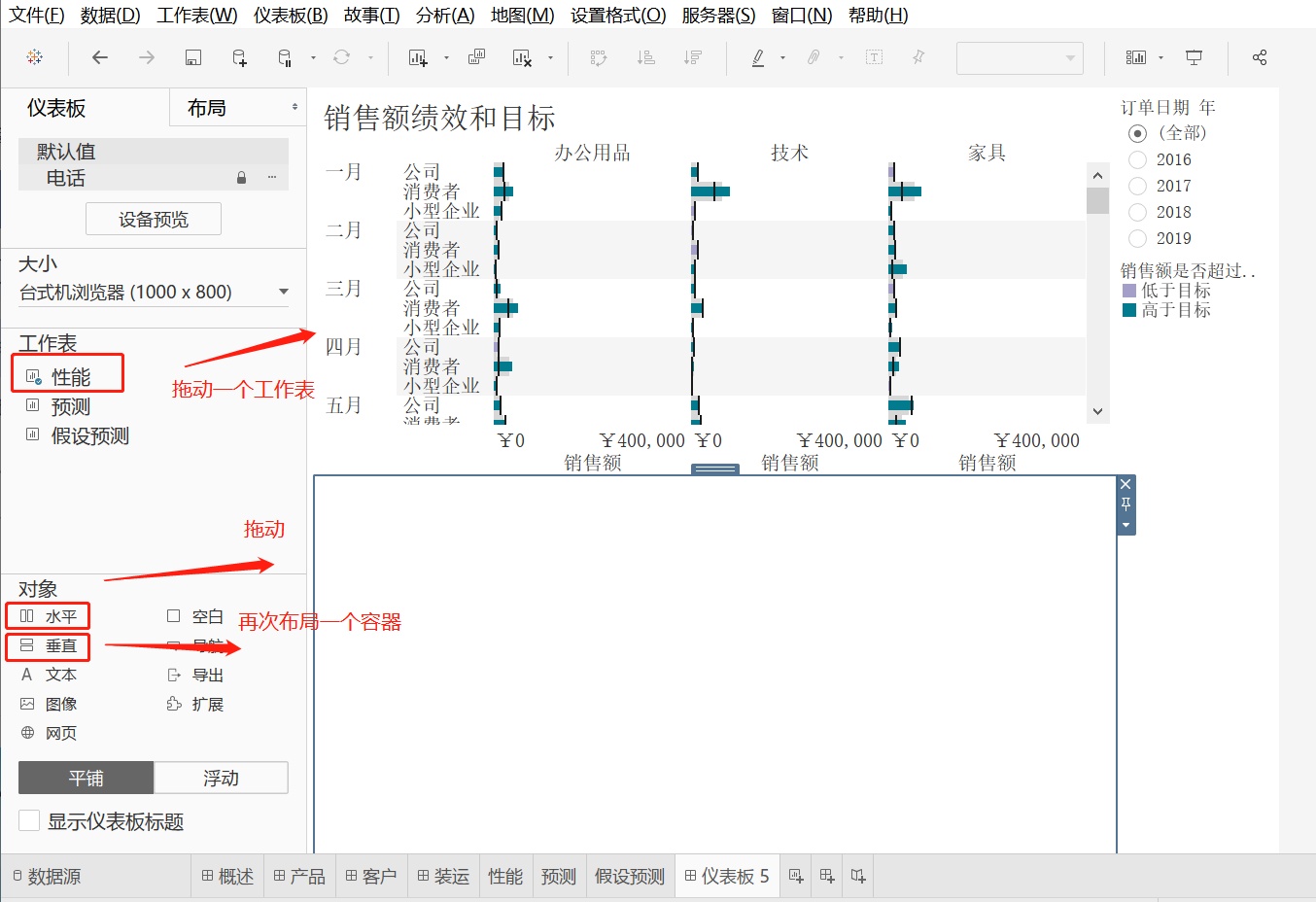The height and width of the screenshot is (902, 1316).
Task: Click the clear sheet toolbar icon
Action: coord(522,57)
